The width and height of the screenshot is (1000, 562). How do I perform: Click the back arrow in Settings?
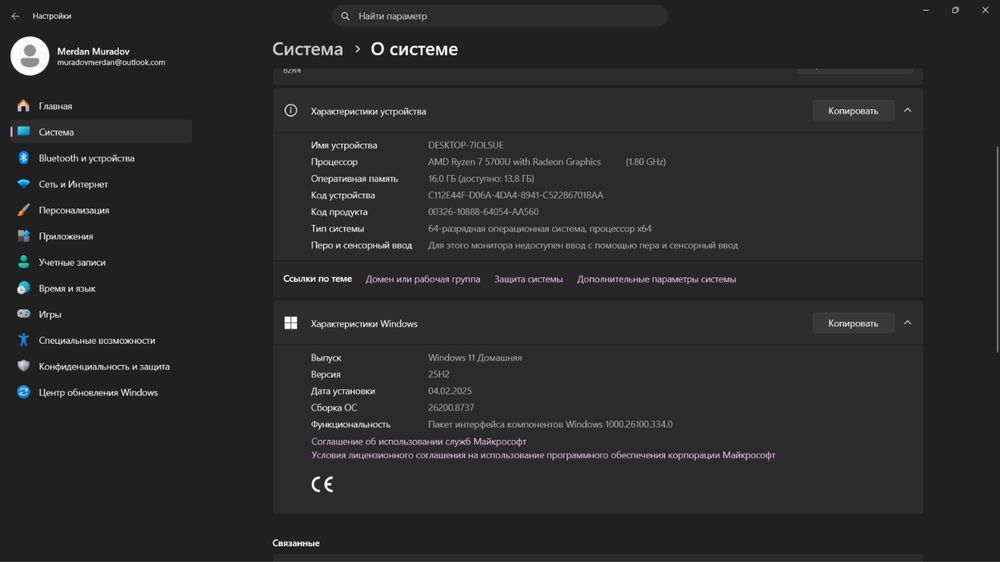pos(15,16)
